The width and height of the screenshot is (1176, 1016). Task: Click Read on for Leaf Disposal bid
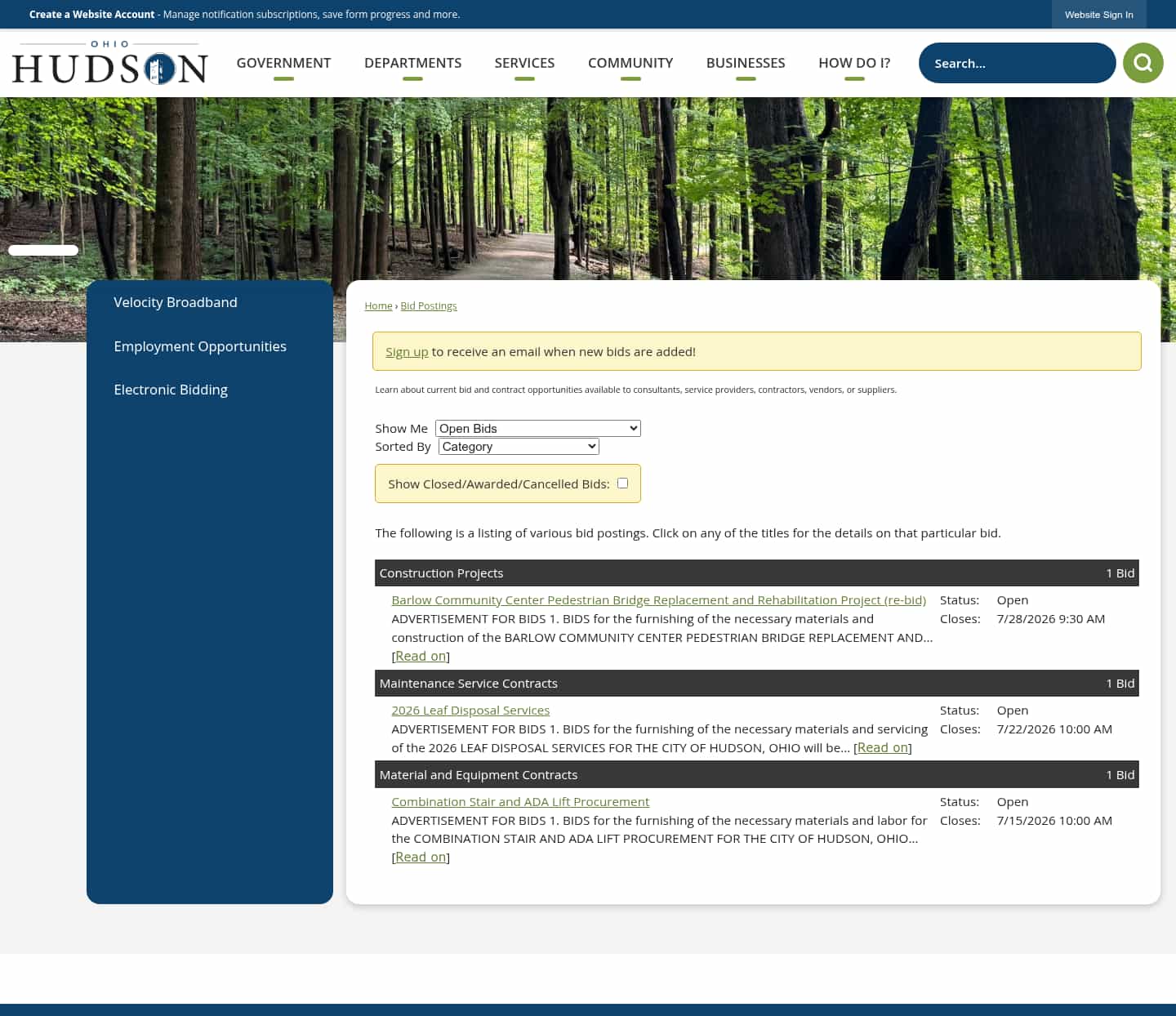coord(883,747)
